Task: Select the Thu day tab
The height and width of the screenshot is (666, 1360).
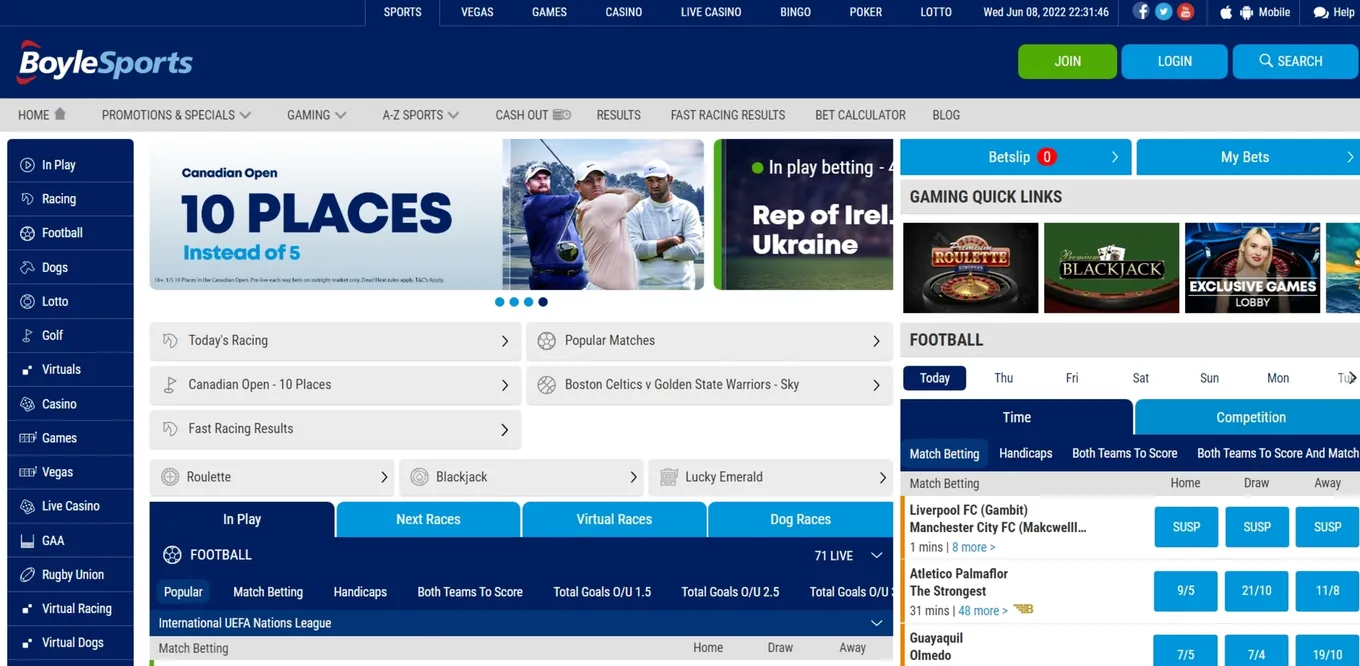Action: click(x=1004, y=378)
